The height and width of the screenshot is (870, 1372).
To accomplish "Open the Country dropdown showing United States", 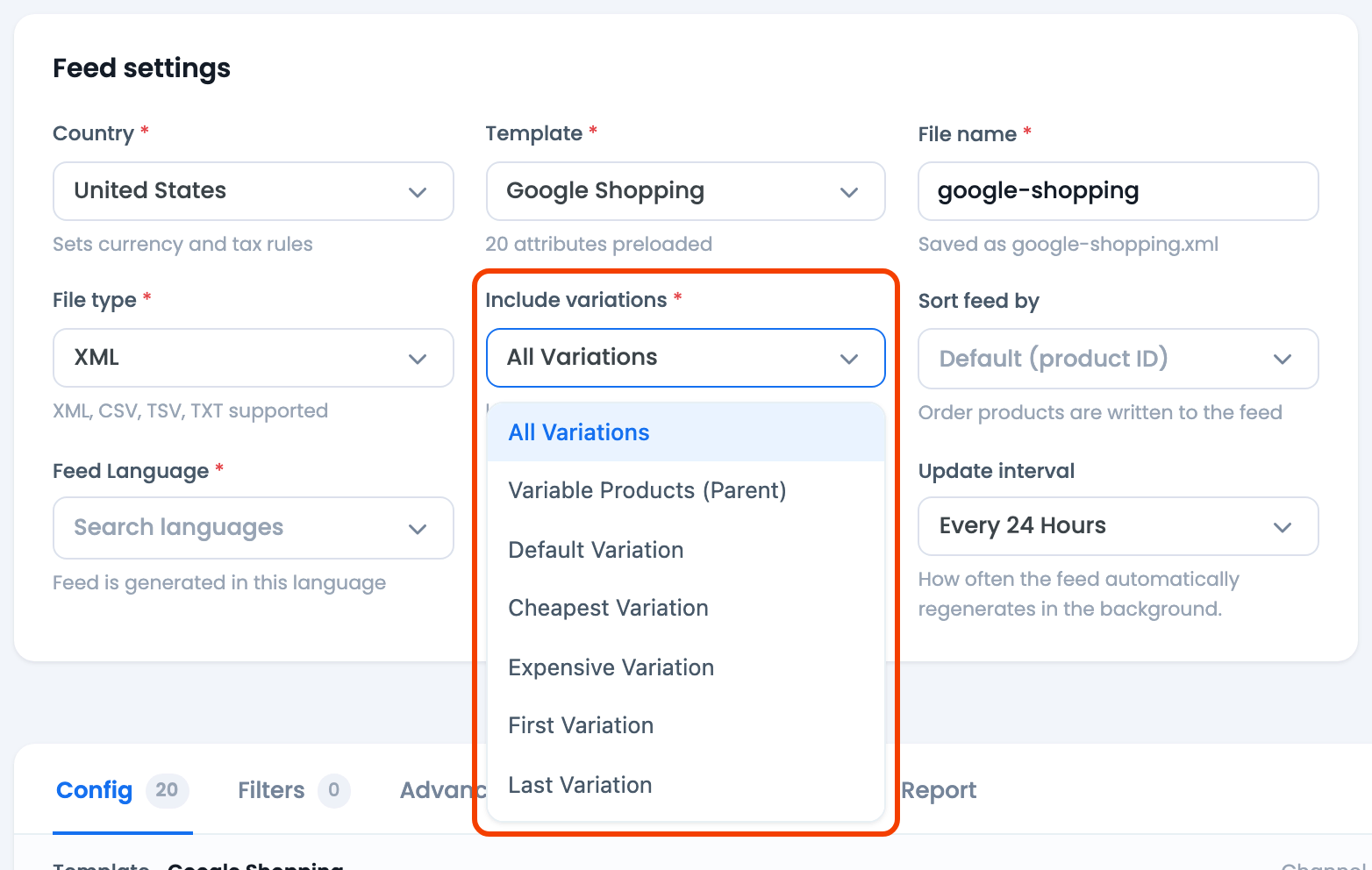I will pyautogui.click(x=254, y=191).
